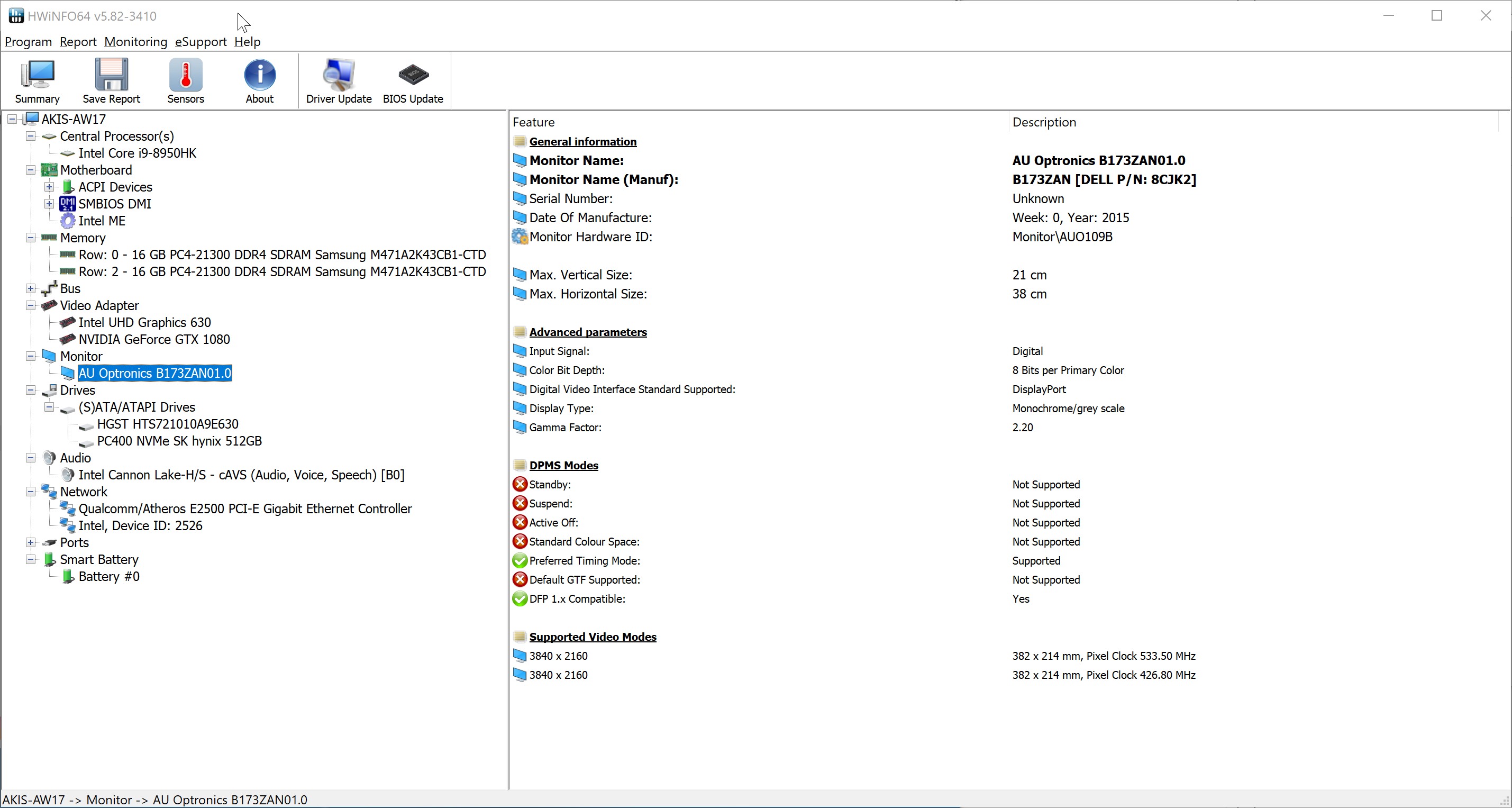Launch the Driver Update tool

tap(339, 81)
